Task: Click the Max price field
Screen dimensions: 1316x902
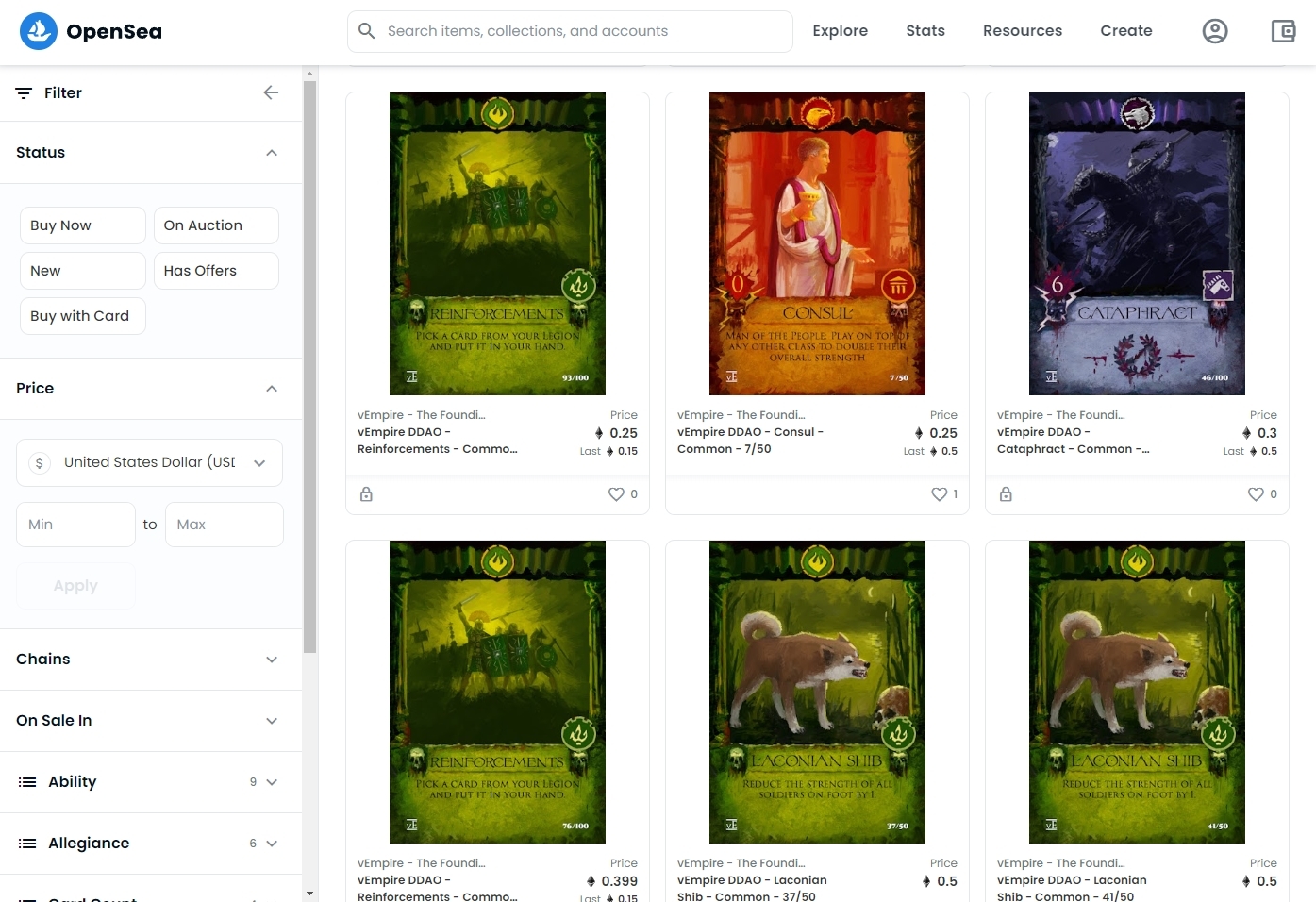Action: 225,525
